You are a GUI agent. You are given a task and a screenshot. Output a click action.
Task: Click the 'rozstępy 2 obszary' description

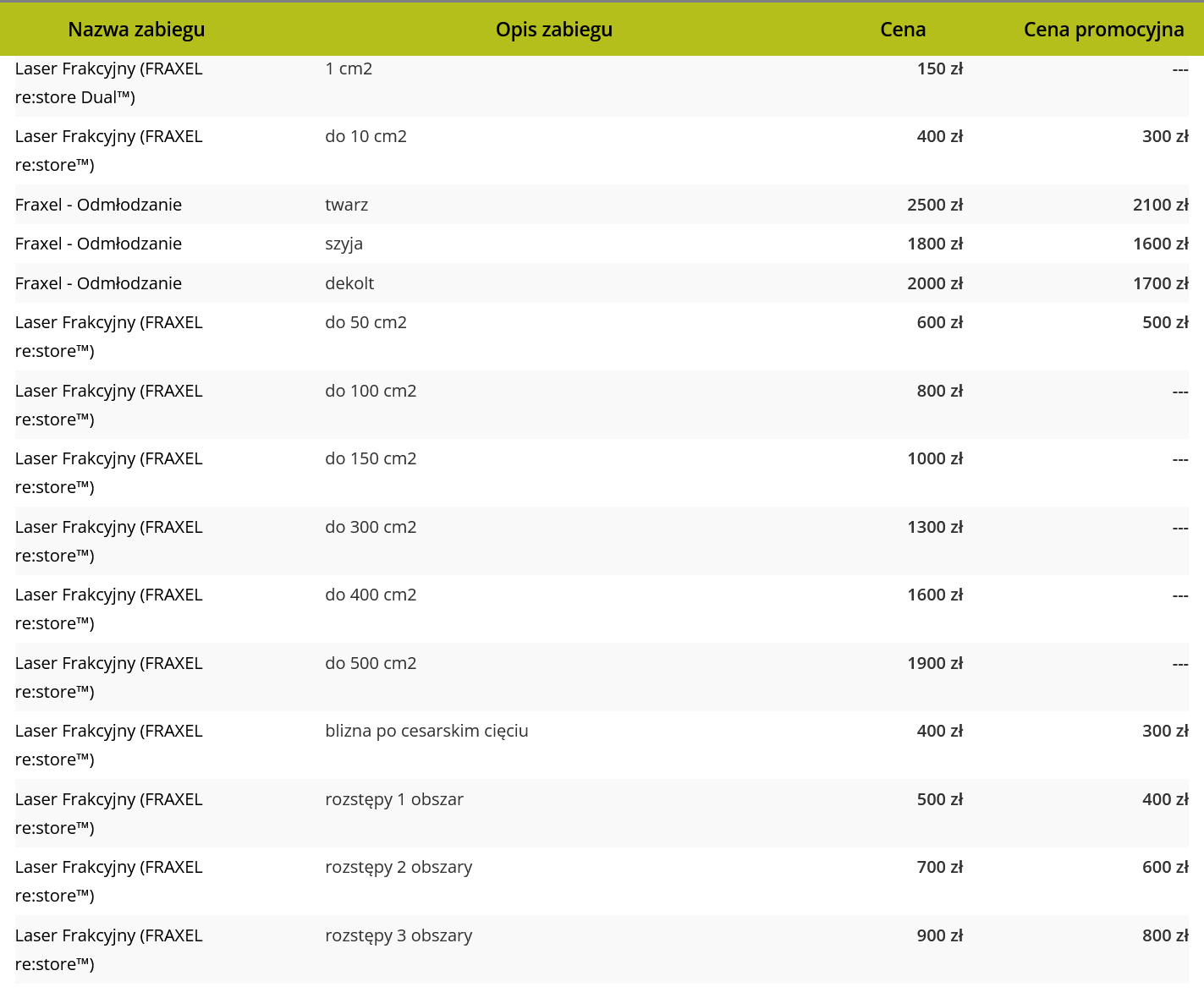point(399,867)
